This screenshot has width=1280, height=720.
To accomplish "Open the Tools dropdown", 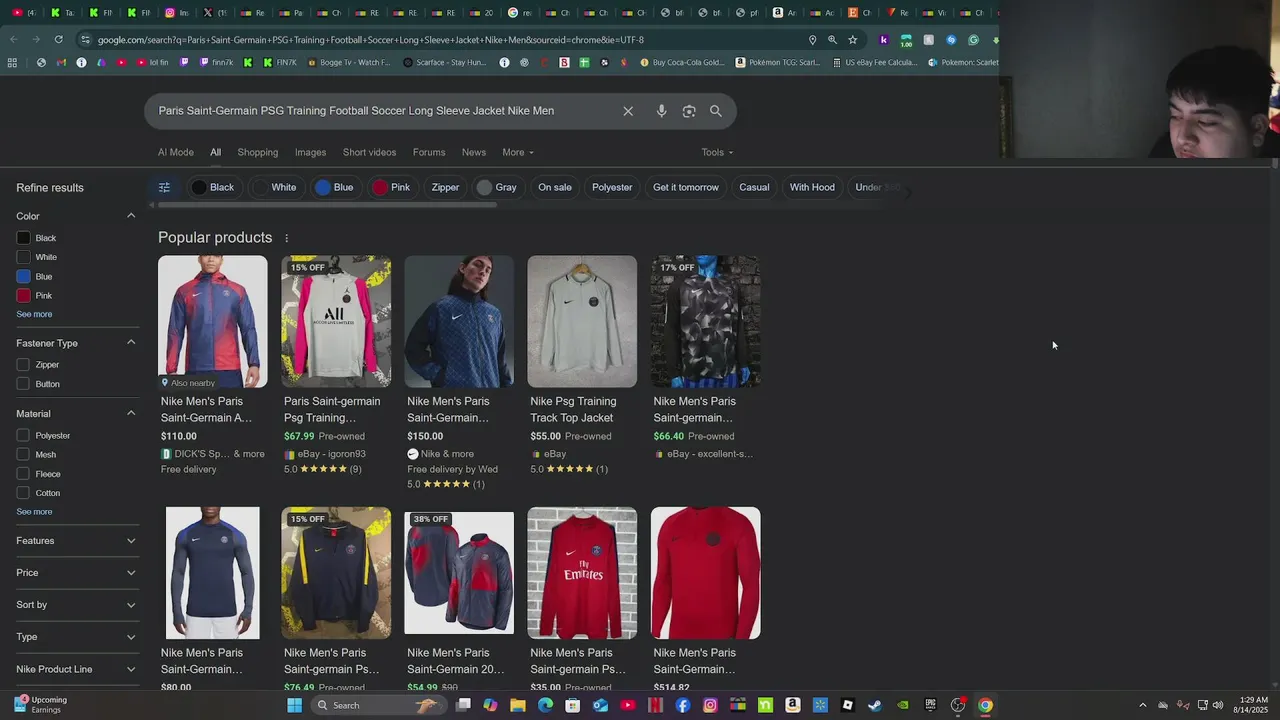I will click(x=717, y=152).
